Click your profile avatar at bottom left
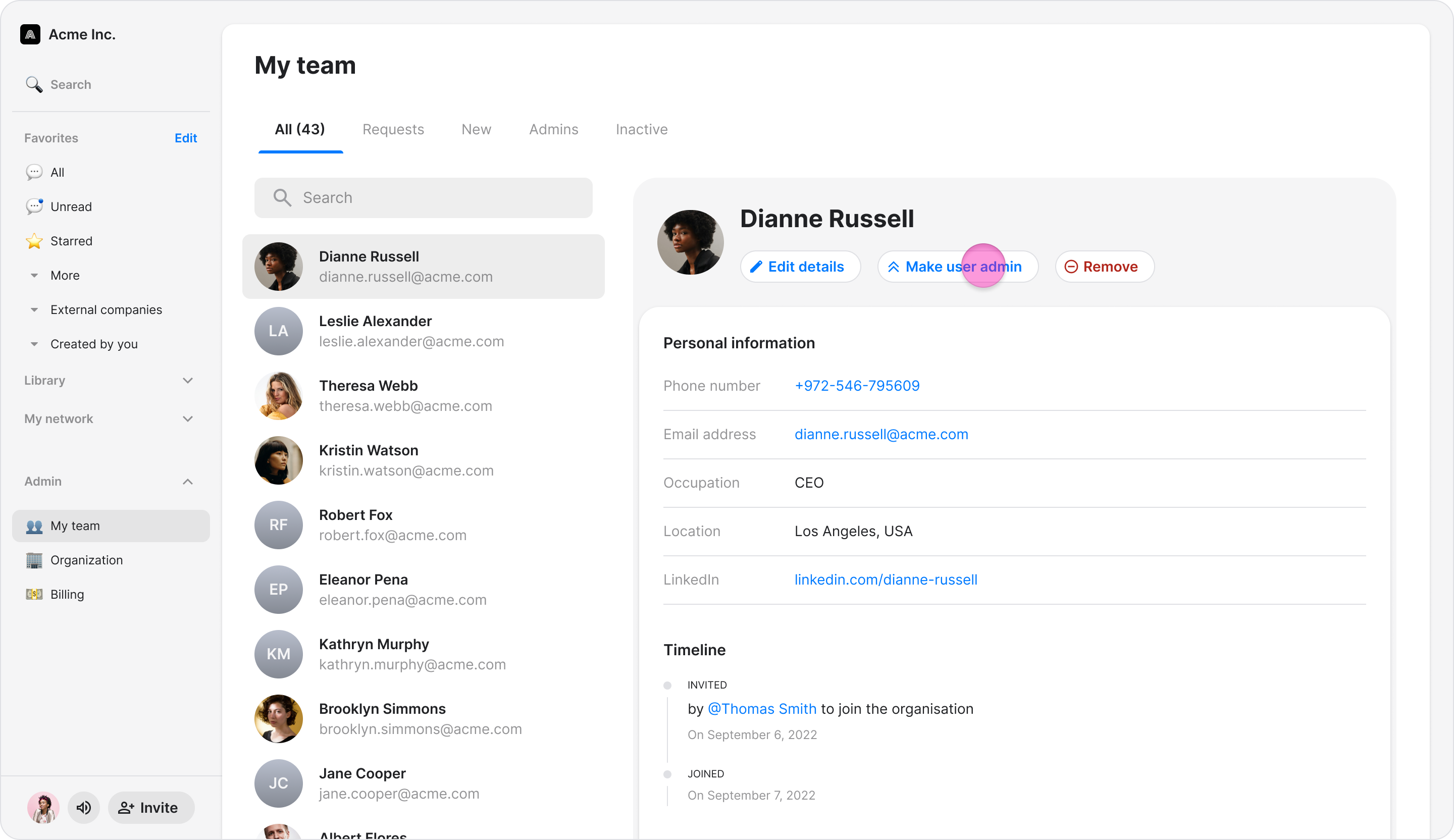The width and height of the screenshot is (1454, 840). click(43, 808)
